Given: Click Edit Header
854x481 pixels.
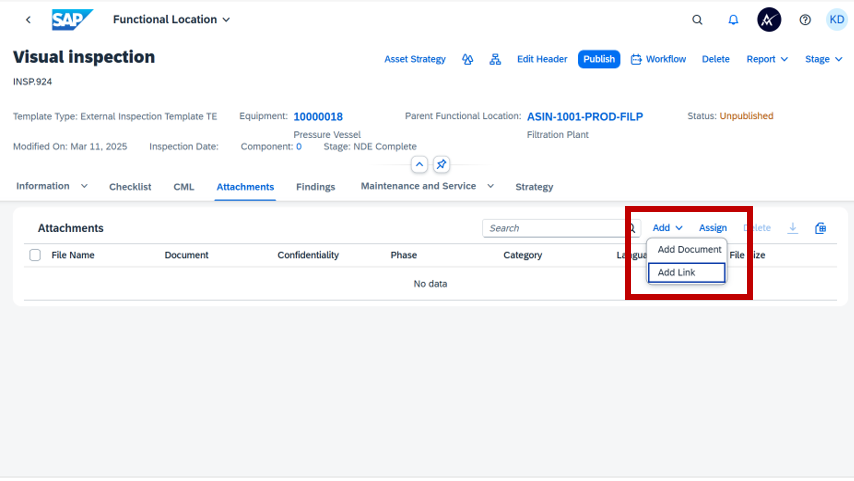Looking at the screenshot, I should coord(542,59).
